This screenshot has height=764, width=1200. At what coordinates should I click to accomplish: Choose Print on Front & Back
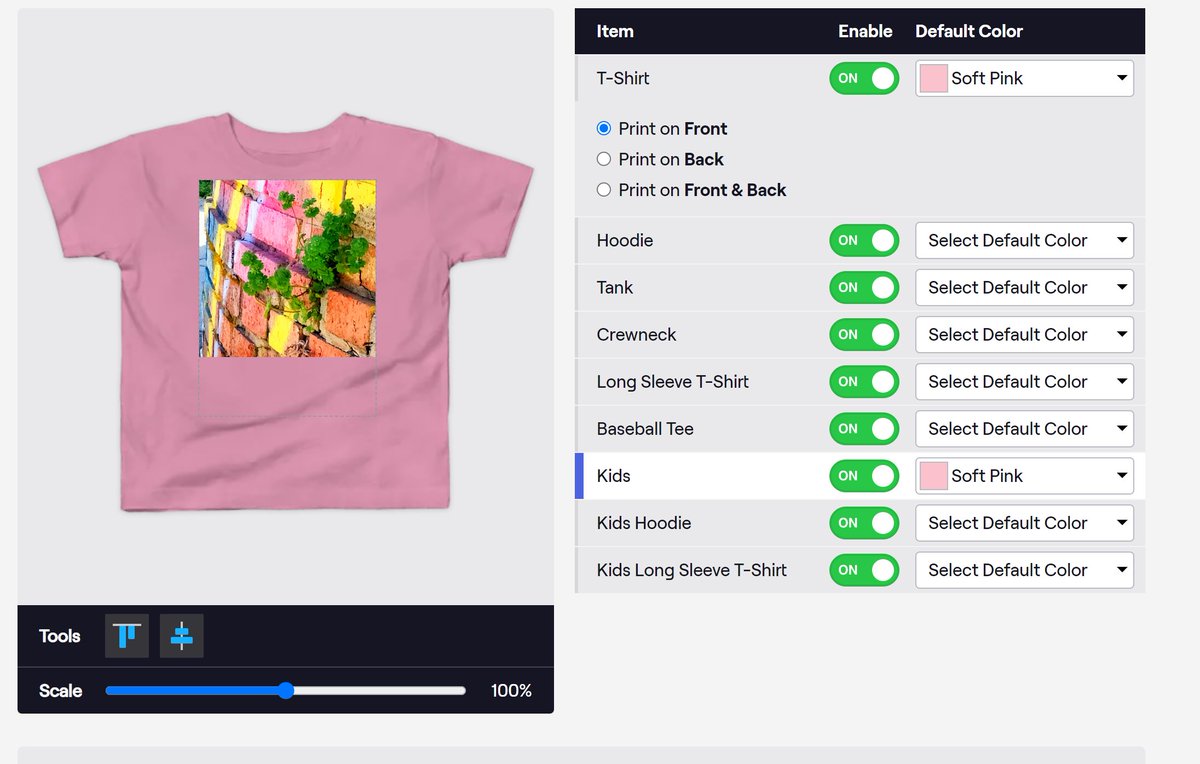click(x=602, y=190)
